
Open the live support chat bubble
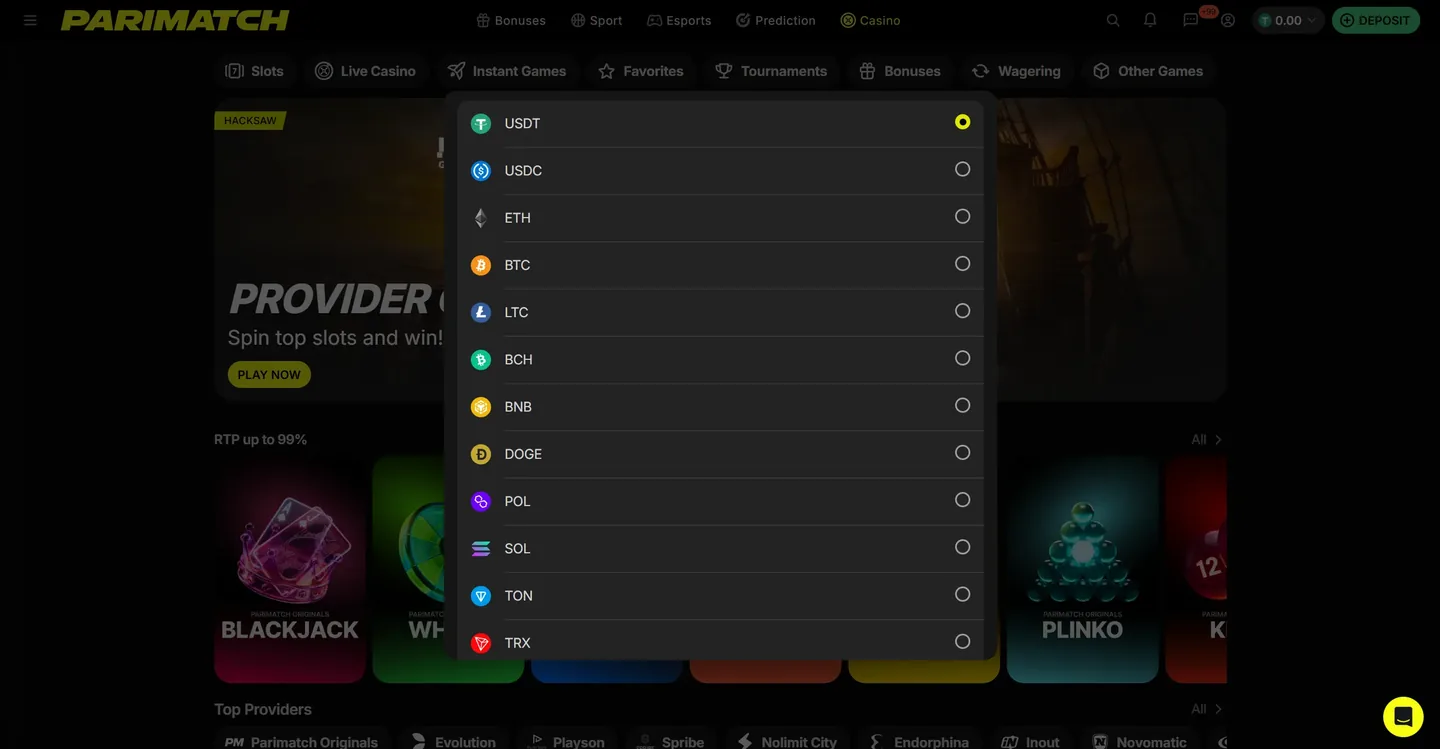[x=1403, y=716]
